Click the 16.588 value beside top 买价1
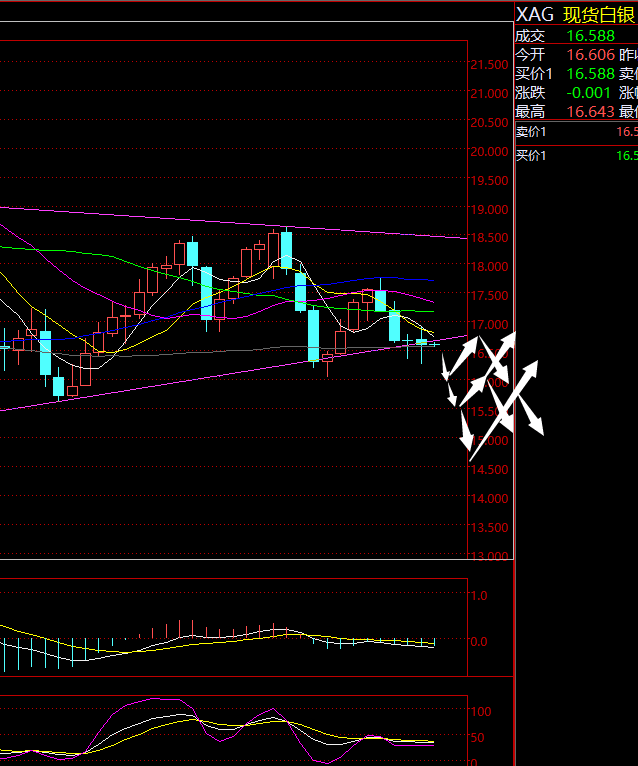This screenshot has width=638, height=766. (591, 74)
